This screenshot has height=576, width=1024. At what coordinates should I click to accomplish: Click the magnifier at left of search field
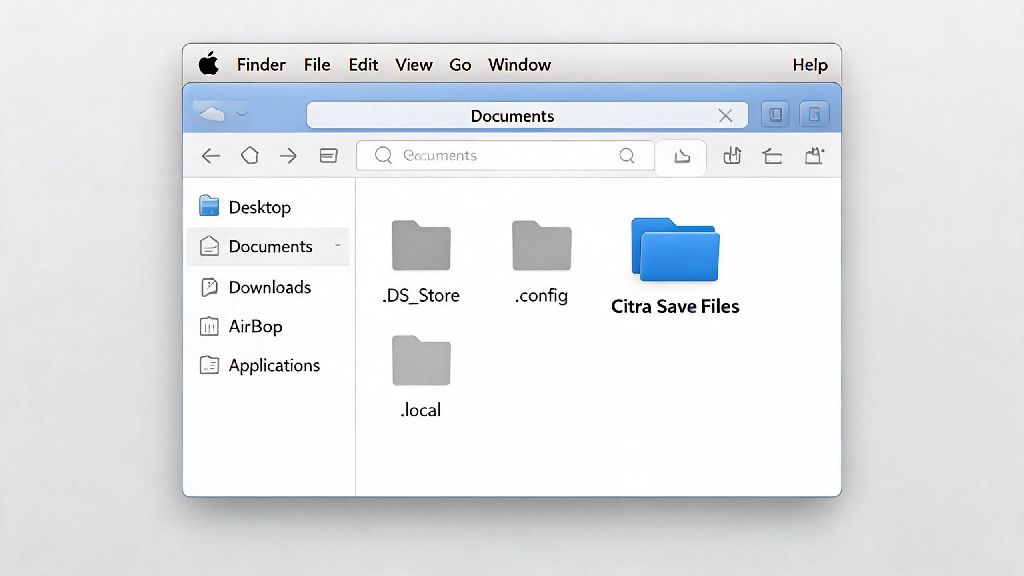pyautogui.click(x=383, y=155)
